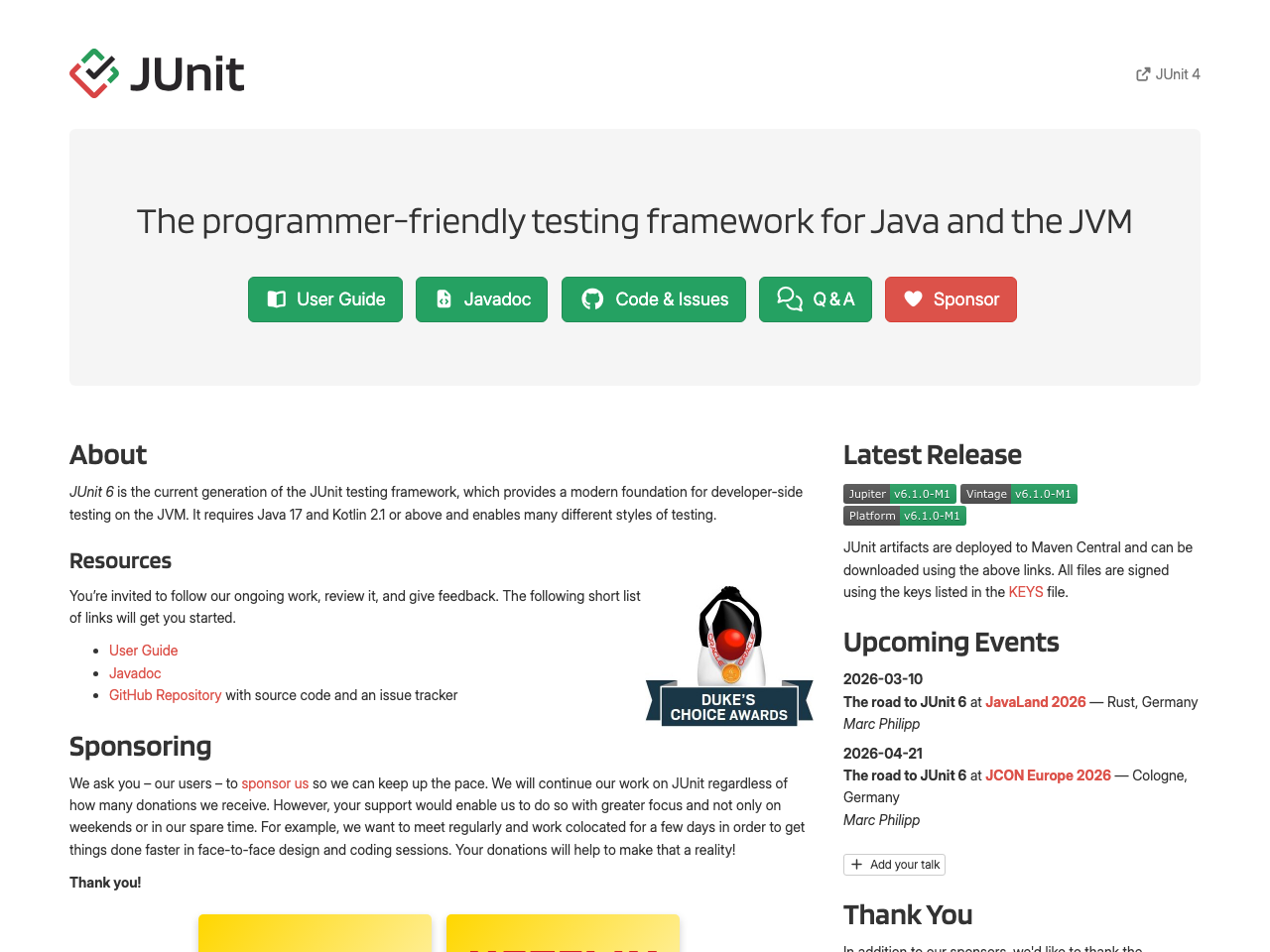Open Code & Issues via GitHub icon
Screen dimensions: 1270x952
(x=592, y=298)
